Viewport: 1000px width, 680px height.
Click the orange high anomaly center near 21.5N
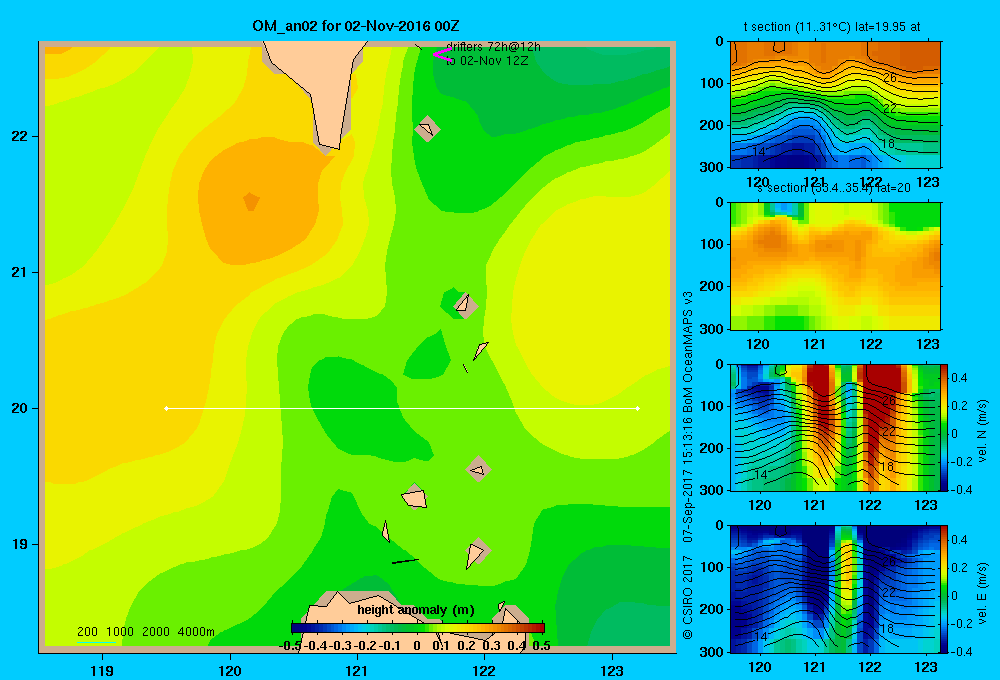click(x=251, y=202)
